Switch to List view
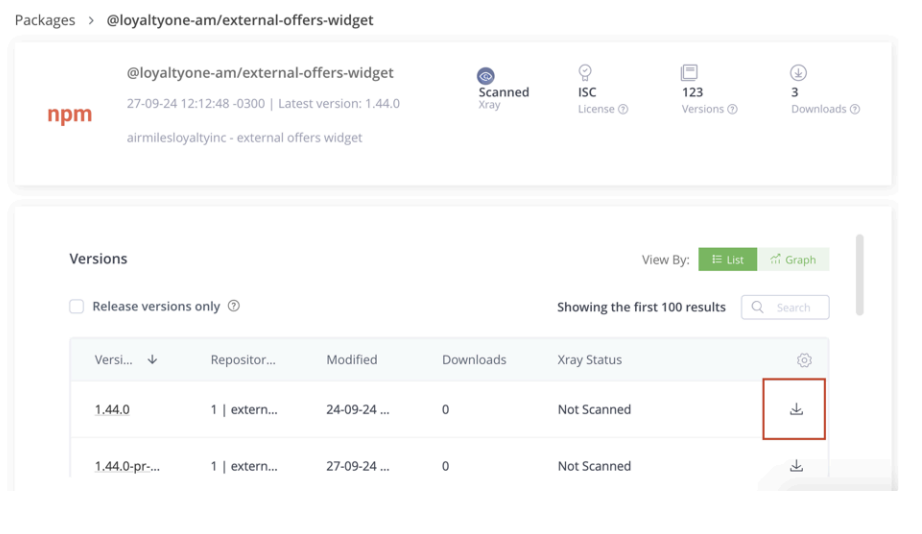922x534 pixels. (x=727, y=260)
